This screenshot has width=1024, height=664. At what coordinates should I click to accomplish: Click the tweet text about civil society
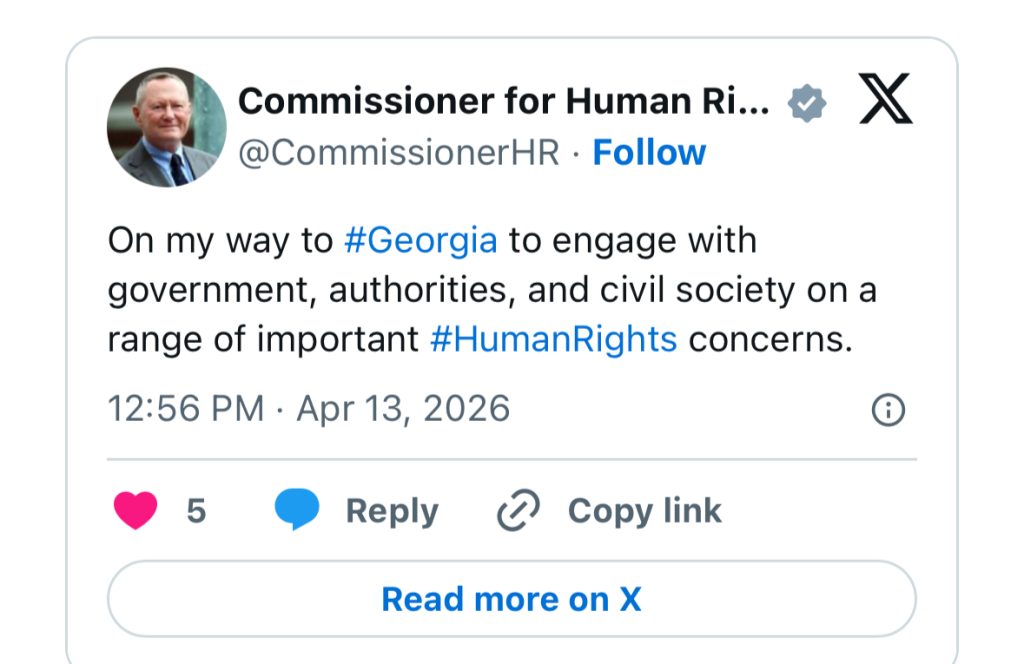(x=490, y=290)
